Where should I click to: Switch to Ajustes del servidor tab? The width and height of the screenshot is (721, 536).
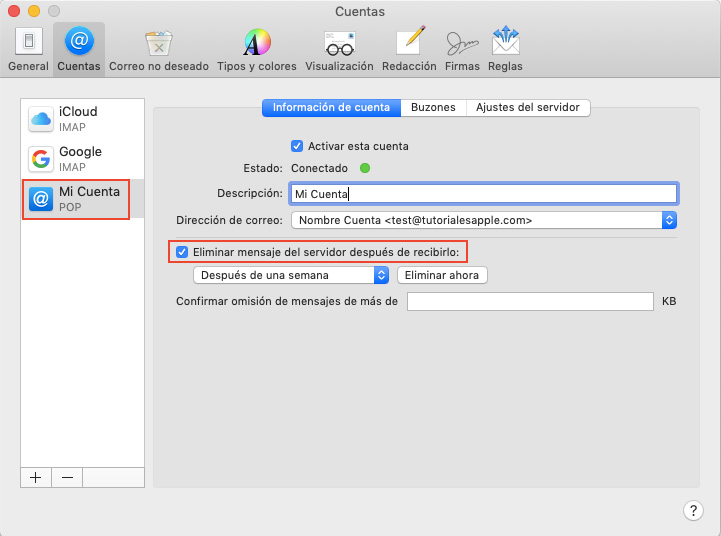(x=528, y=108)
